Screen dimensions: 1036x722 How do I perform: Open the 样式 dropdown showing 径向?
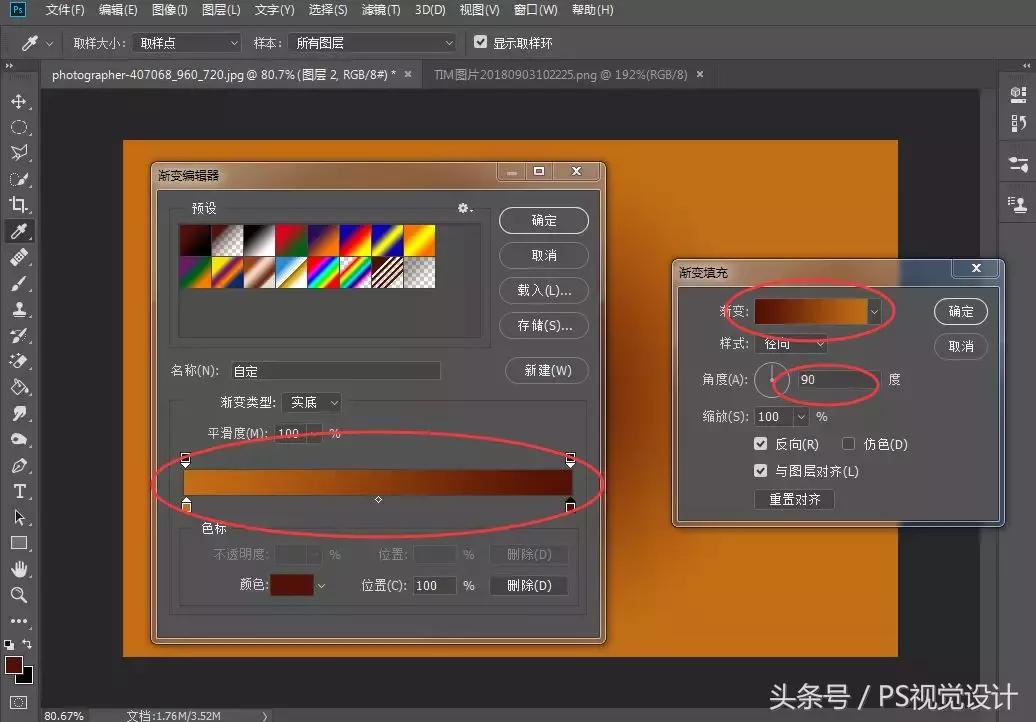[790, 343]
